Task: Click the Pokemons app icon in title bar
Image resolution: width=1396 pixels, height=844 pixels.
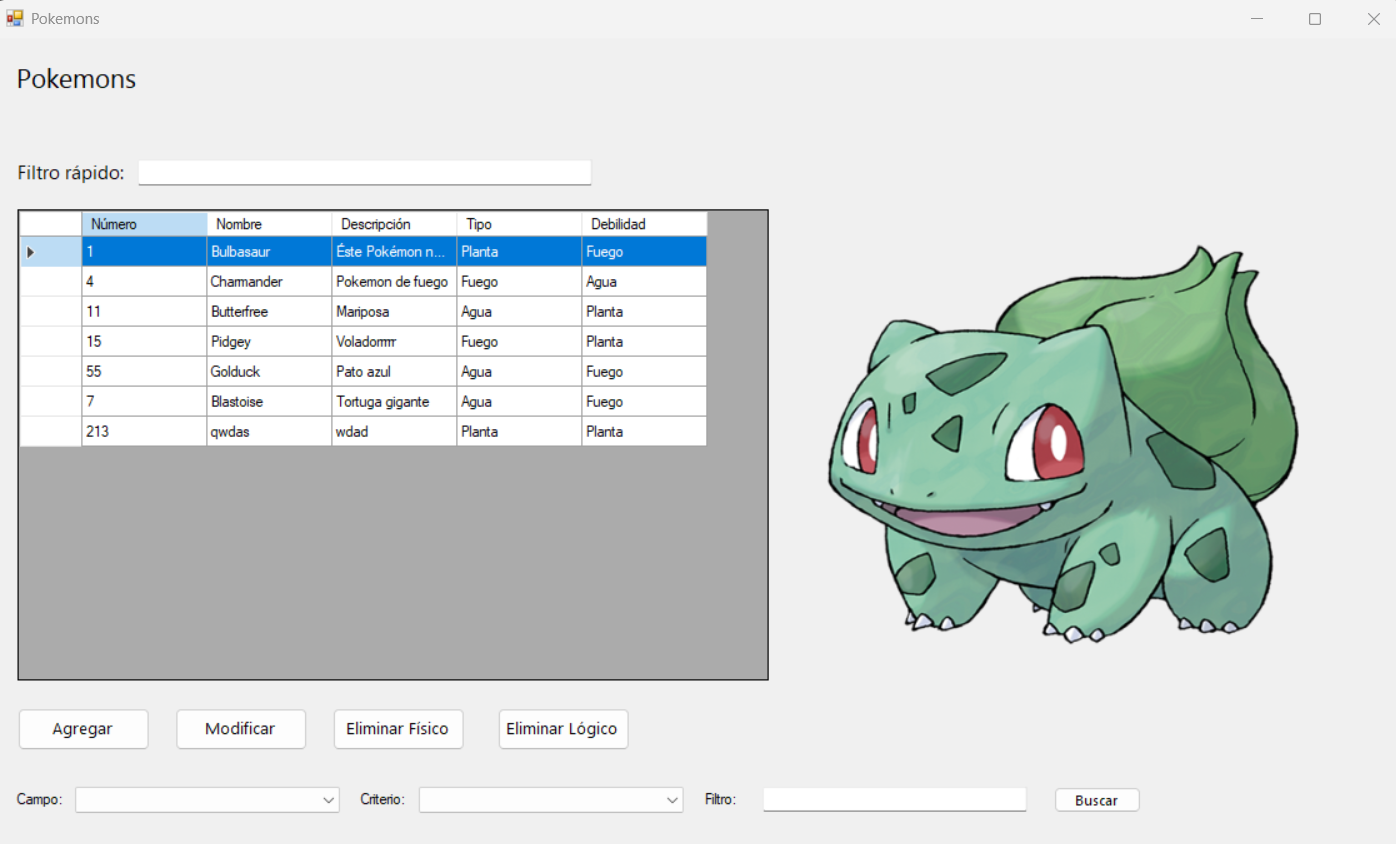Action: click(x=15, y=18)
